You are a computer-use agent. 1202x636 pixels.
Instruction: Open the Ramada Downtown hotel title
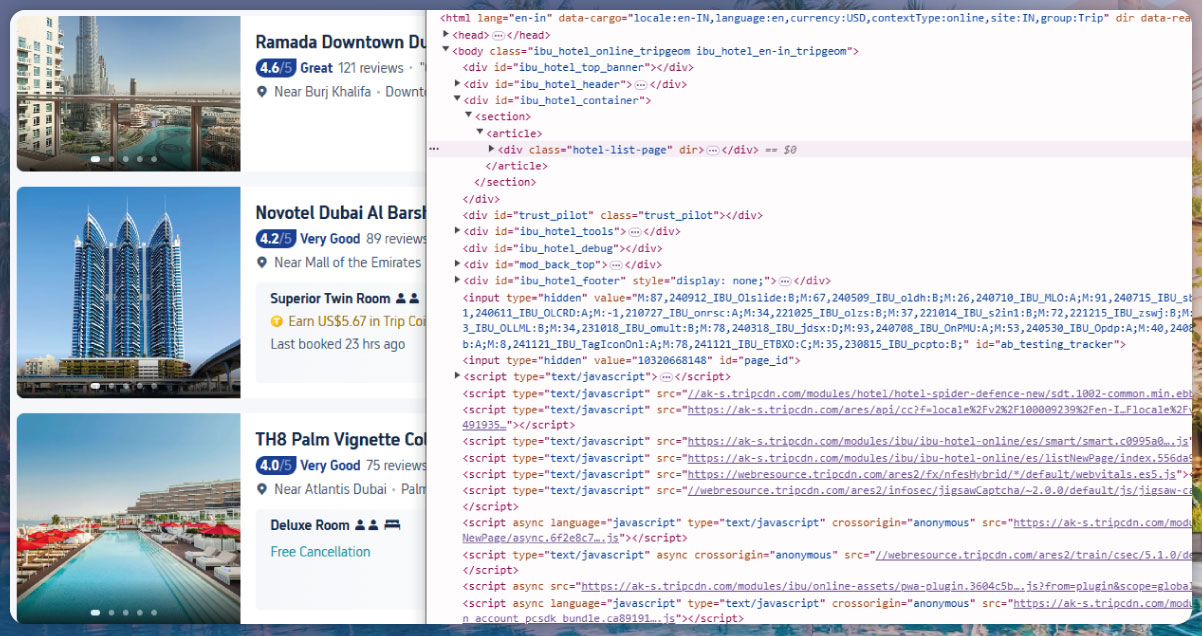click(340, 42)
